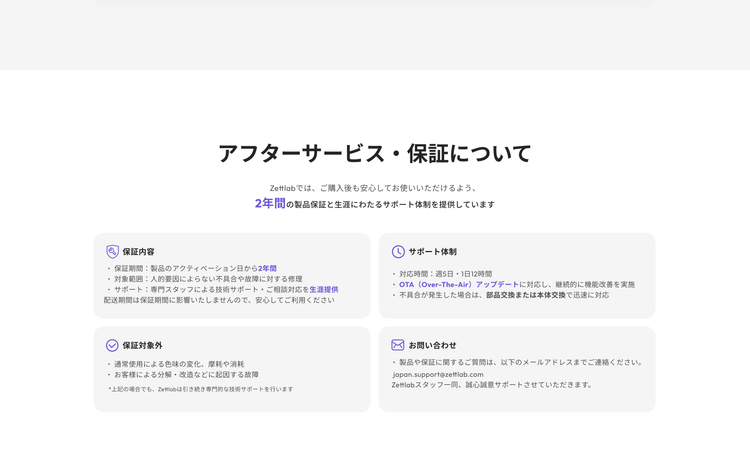Click the 通常使用による色味の変化 bullet item
This screenshot has width=750, height=457.
click(179, 364)
